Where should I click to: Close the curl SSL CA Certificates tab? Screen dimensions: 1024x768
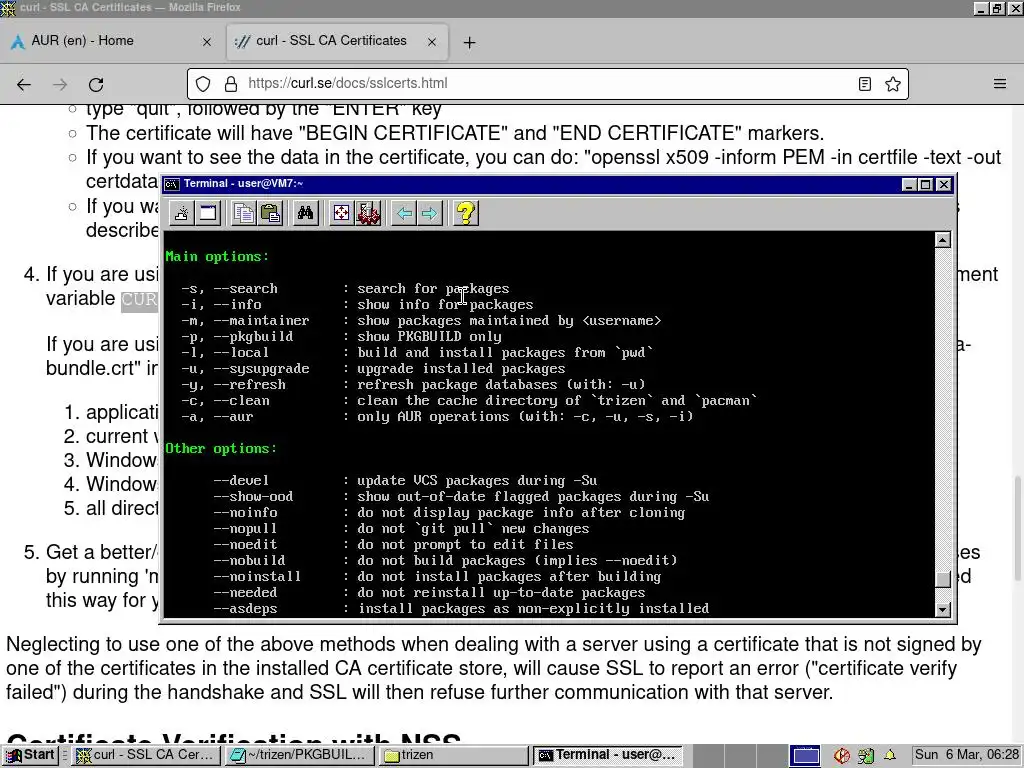pos(432,42)
